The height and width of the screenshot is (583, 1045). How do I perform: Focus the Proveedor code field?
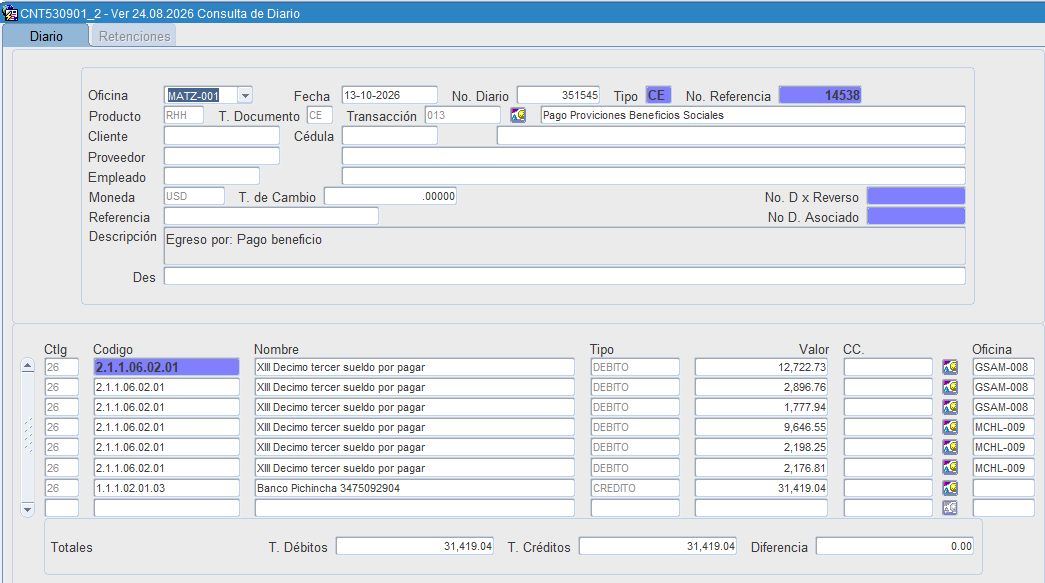(x=222, y=156)
